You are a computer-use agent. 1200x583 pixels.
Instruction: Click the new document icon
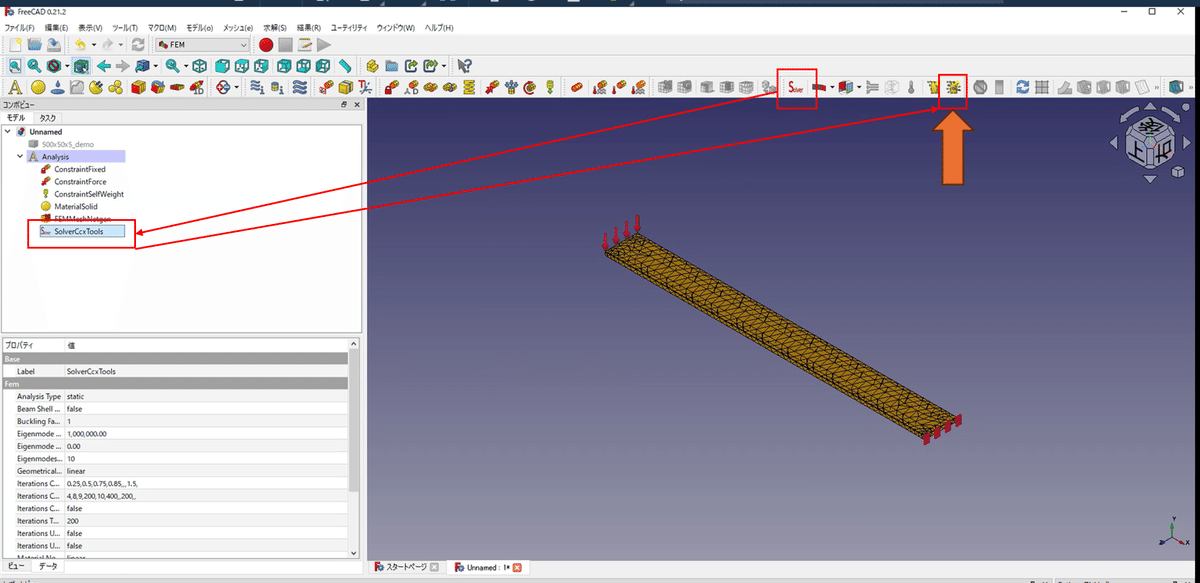click(15, 45)
